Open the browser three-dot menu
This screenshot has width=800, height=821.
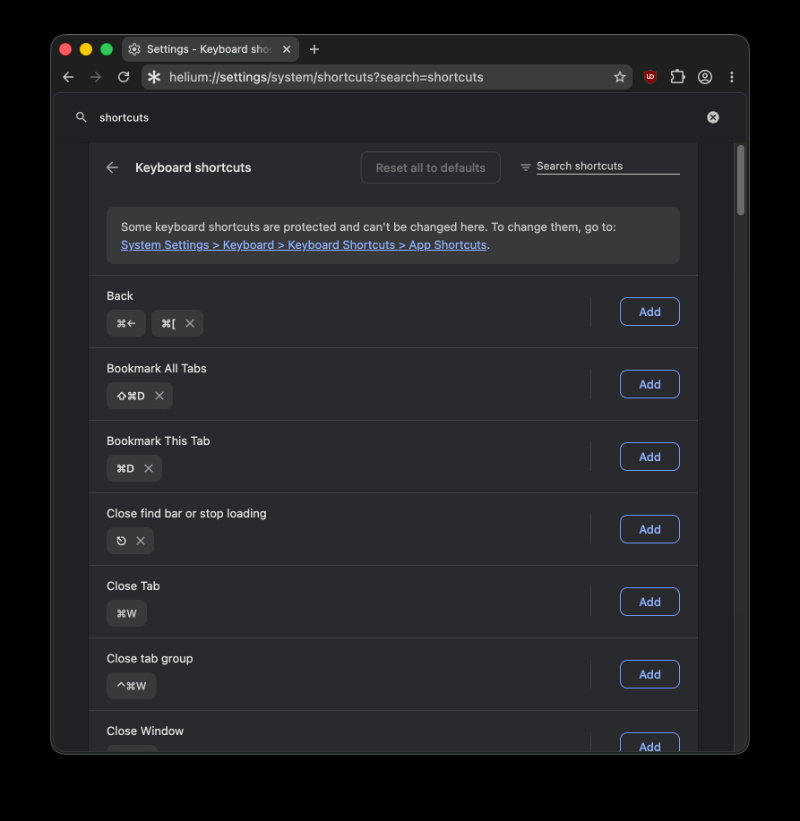(732, 77)
